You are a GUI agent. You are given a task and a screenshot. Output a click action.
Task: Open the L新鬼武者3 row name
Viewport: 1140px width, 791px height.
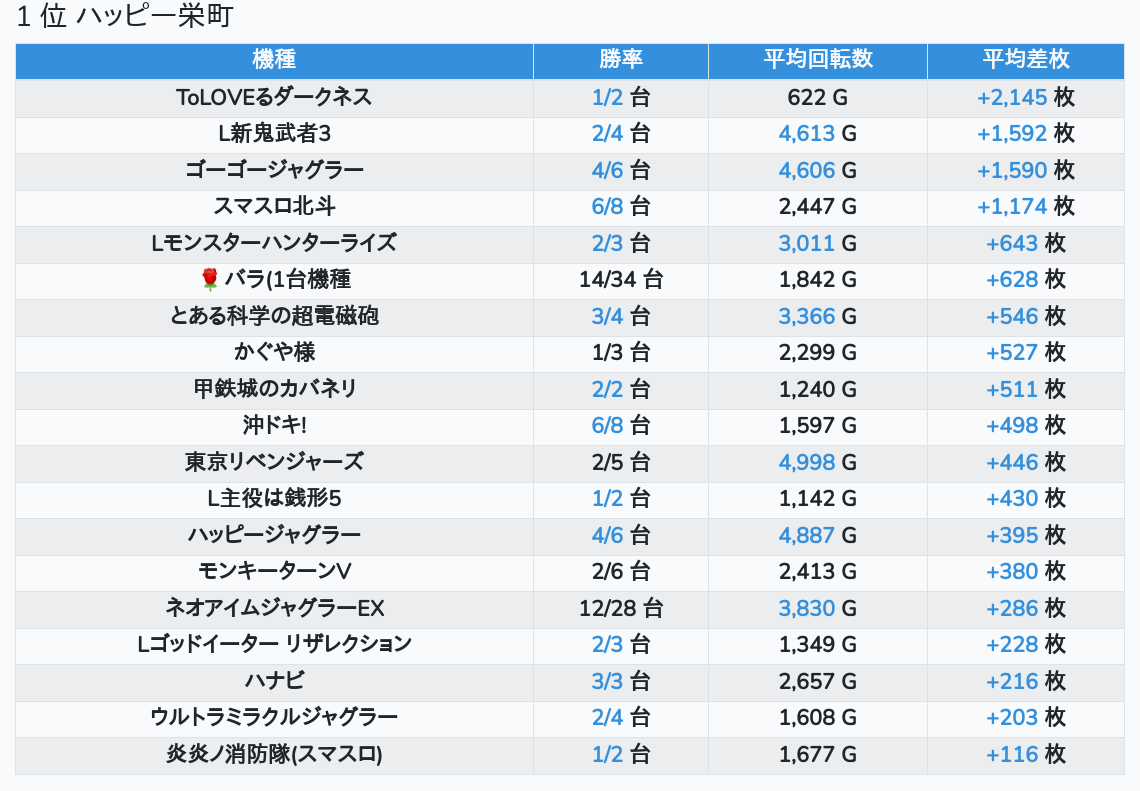(x=274, y=133)
